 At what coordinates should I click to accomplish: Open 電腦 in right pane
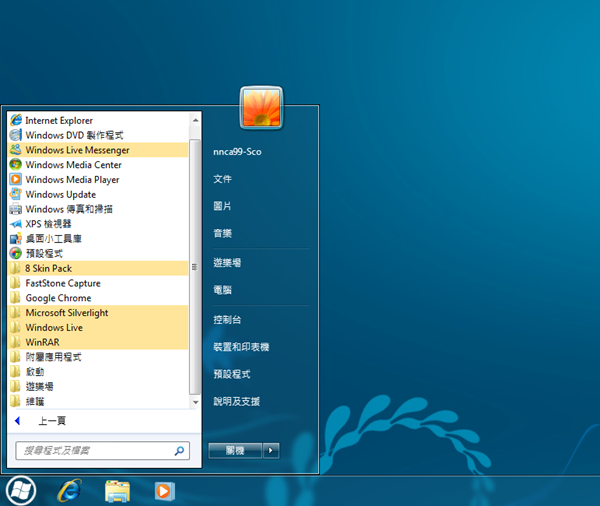pyautogui.click(x=222, y=290)
